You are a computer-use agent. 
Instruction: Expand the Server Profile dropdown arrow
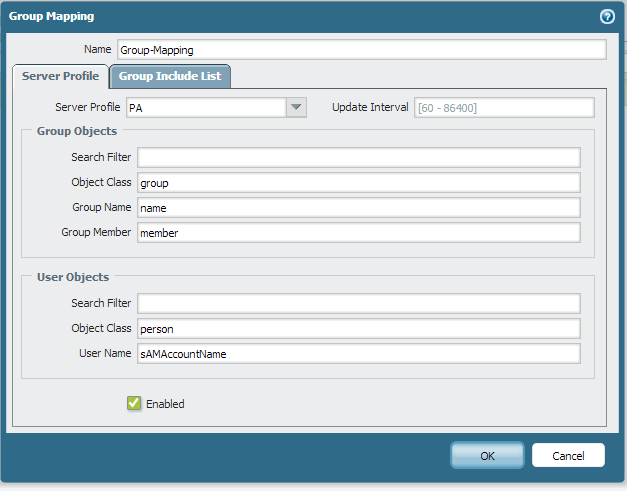click(296, 108)
